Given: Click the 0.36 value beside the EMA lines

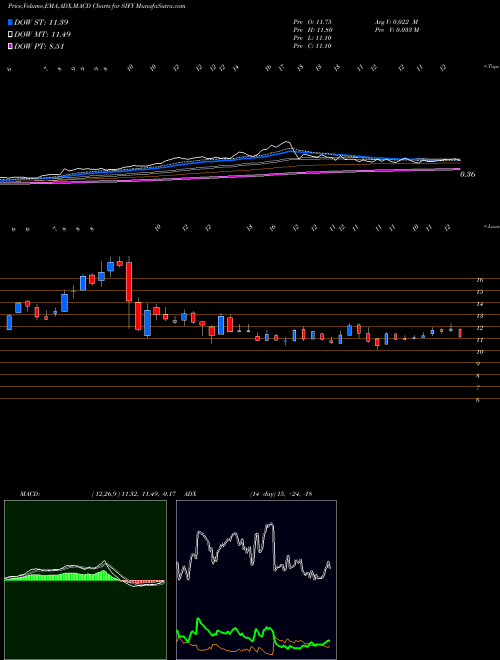Looking at the screenshot, I should pos(468,174).
